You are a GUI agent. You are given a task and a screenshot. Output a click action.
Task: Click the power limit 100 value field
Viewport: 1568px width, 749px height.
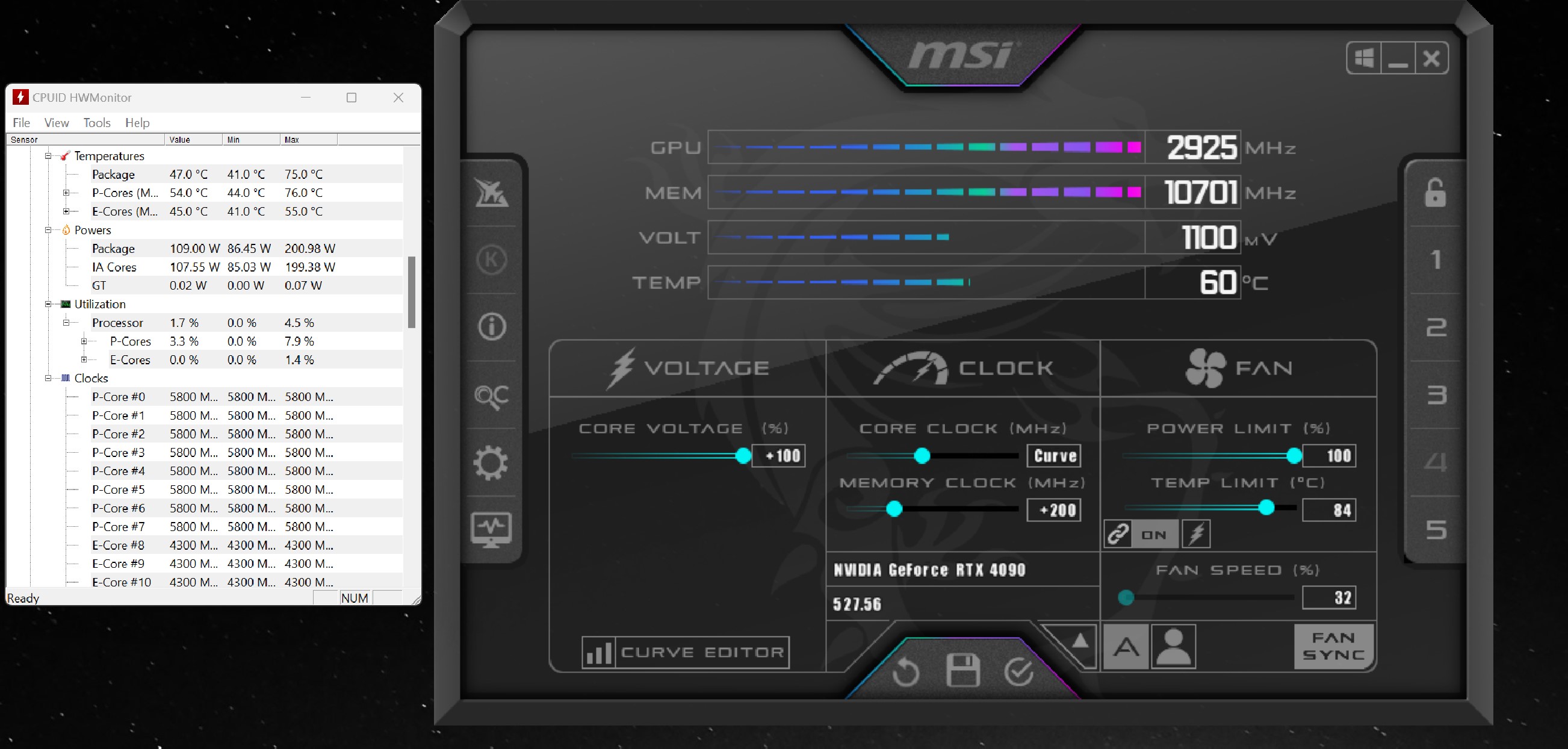[1330, 456]
